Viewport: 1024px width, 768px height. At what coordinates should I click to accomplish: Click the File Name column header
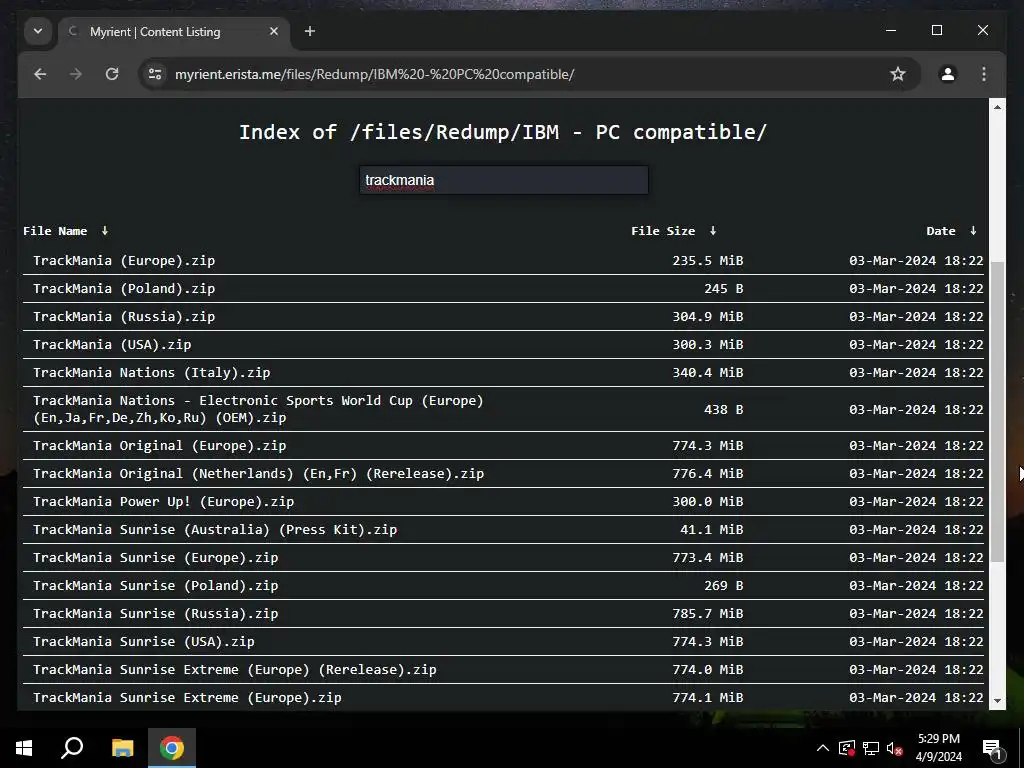(x=55, y=231)
